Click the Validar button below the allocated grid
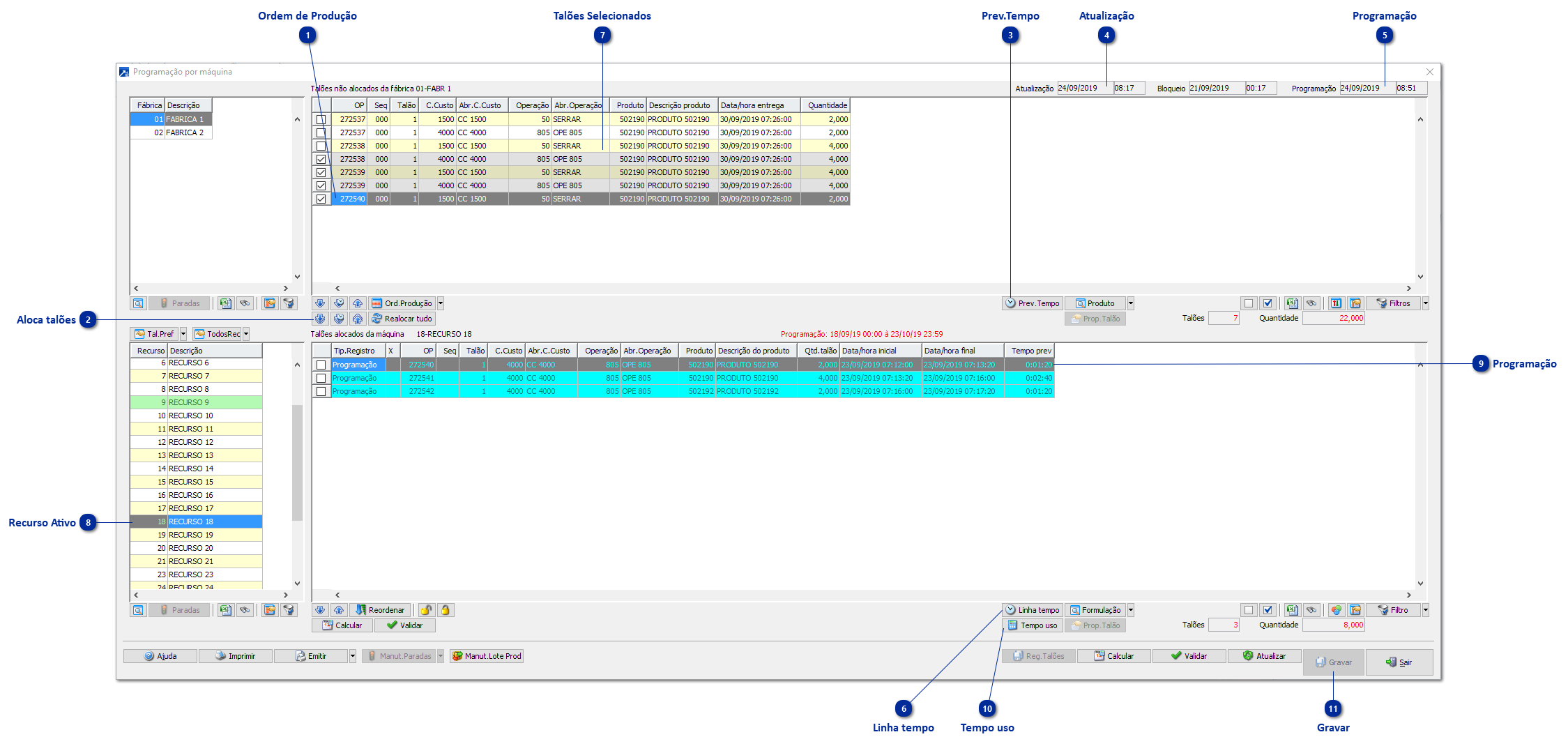Image resolution: width=1568 pixels, height=746 pixels. [404, 625]
